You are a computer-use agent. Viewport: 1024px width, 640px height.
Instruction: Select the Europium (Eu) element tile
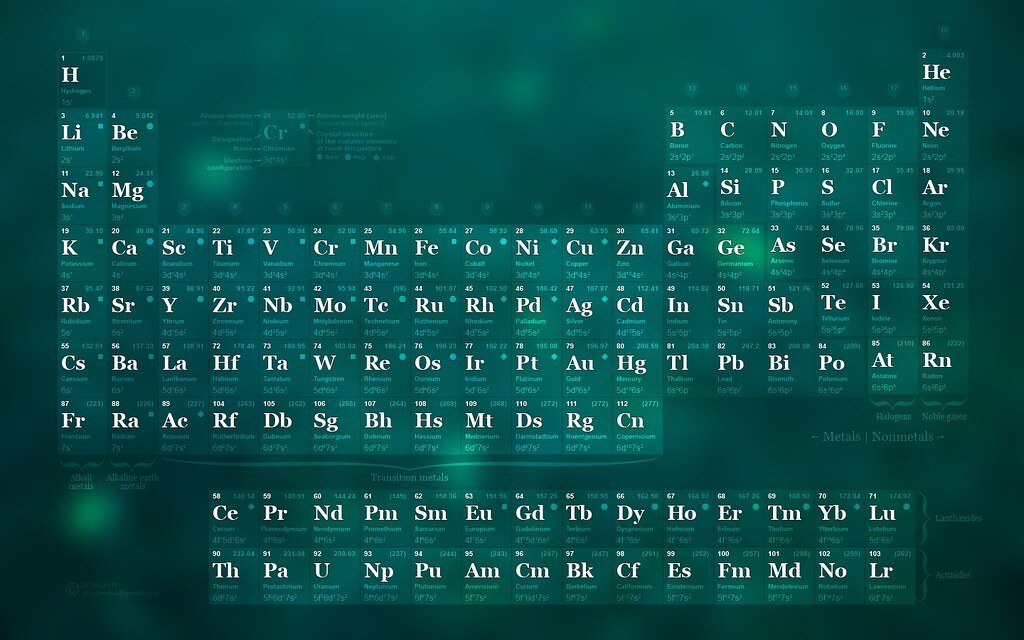[485, 518]
